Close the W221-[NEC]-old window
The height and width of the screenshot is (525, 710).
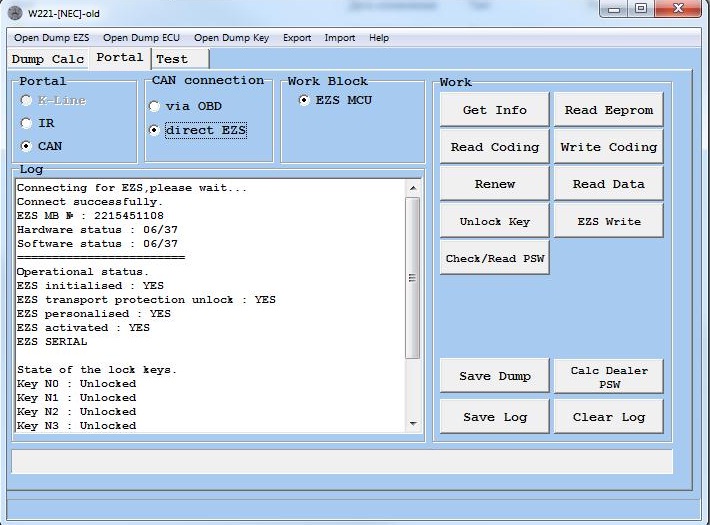coord(678,9)
